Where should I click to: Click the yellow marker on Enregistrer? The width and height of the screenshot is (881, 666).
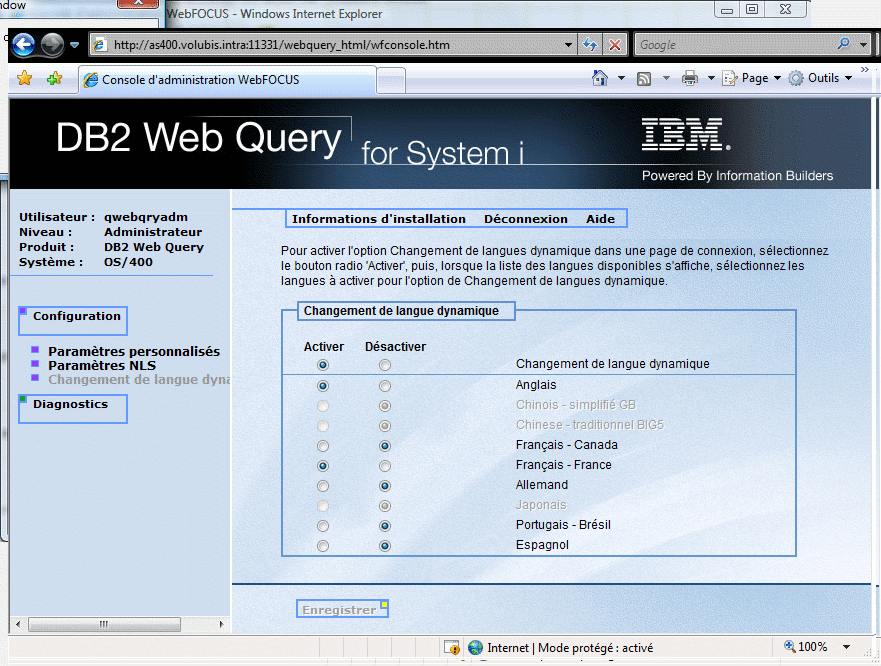tap(384, 605)
